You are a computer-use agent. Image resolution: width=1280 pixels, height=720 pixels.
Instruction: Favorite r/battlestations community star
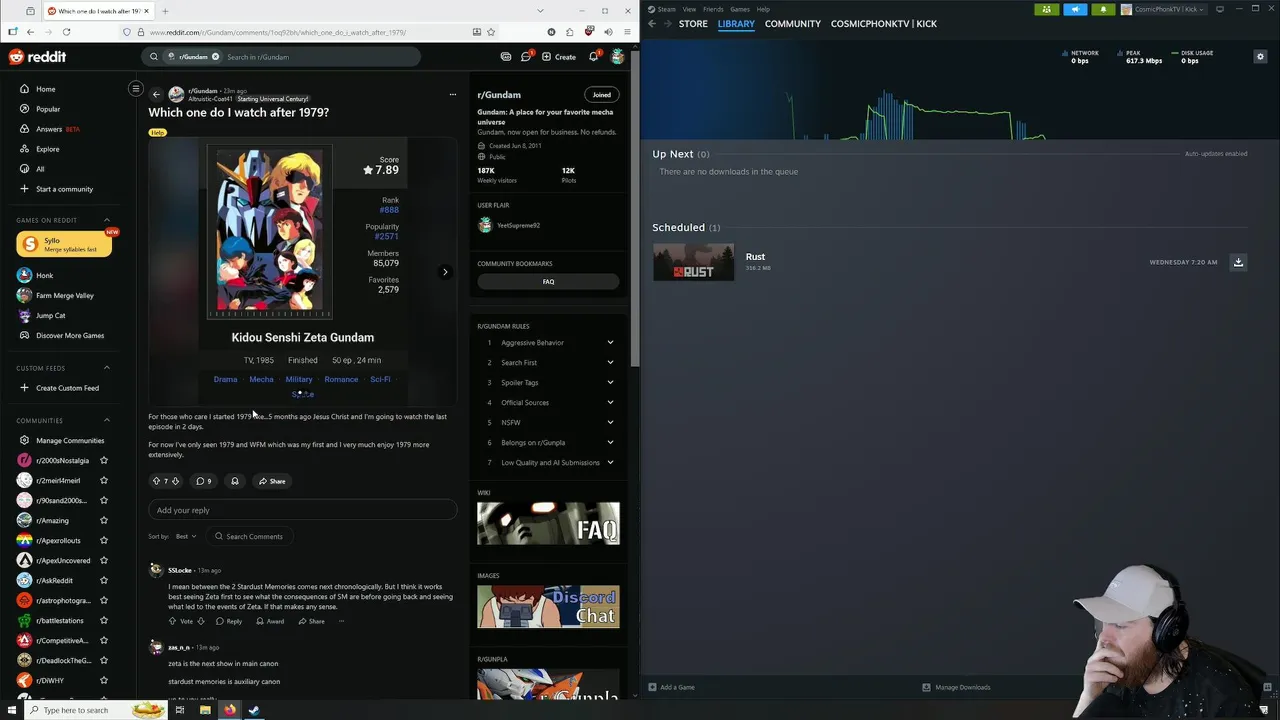tap(103, 620)
